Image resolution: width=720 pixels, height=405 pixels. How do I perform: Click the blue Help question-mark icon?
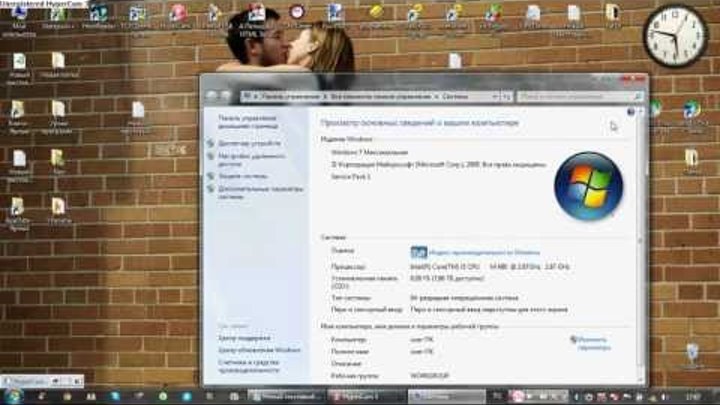tap(631, 112)
